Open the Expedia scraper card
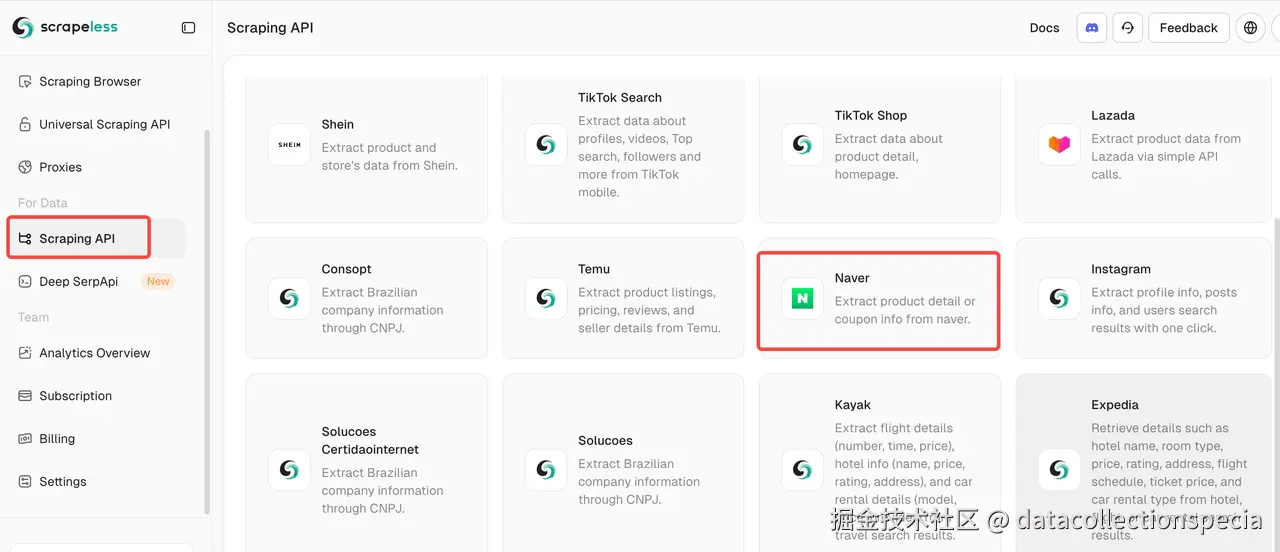Image resolution: width=1280 pixels, height=552 pixels. click(1145, 463)
